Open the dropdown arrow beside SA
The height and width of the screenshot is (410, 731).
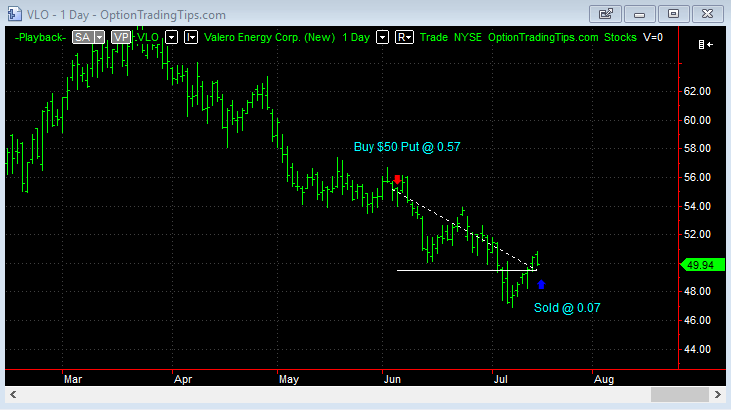[100, 37]
